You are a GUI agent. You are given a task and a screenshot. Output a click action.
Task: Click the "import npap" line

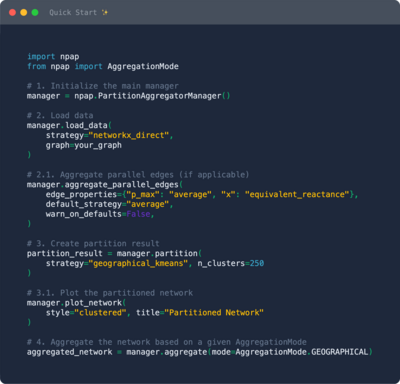click(53, 57)
